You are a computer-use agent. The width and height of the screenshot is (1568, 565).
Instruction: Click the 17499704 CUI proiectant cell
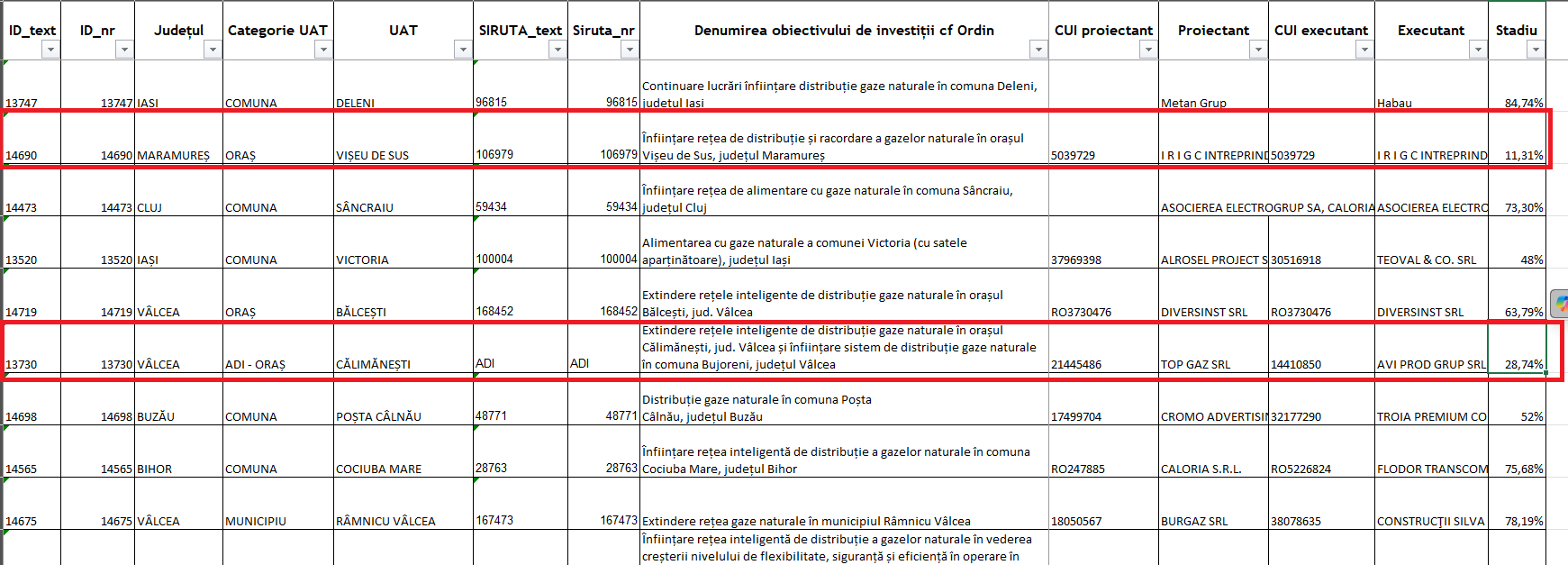coord(1103,399)
